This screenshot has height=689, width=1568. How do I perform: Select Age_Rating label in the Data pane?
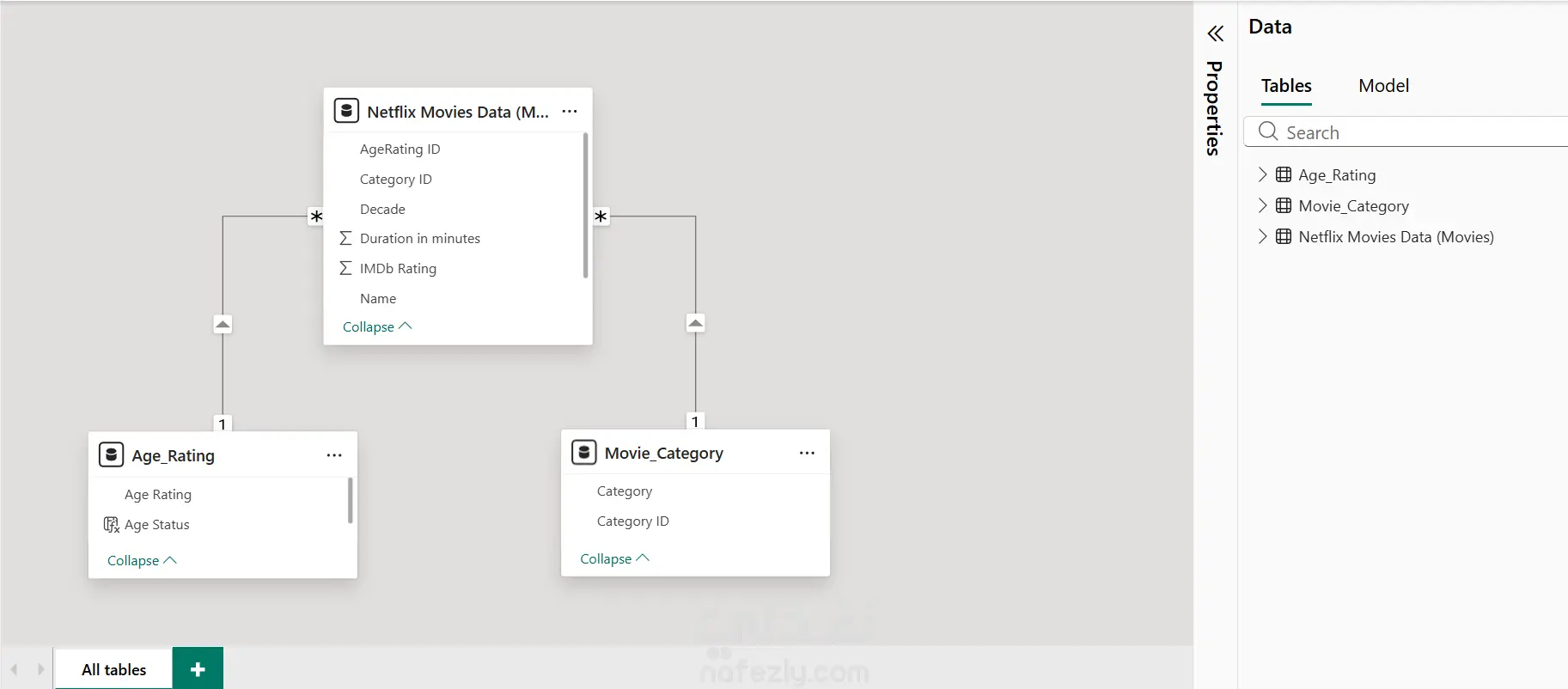[1337, 175]
